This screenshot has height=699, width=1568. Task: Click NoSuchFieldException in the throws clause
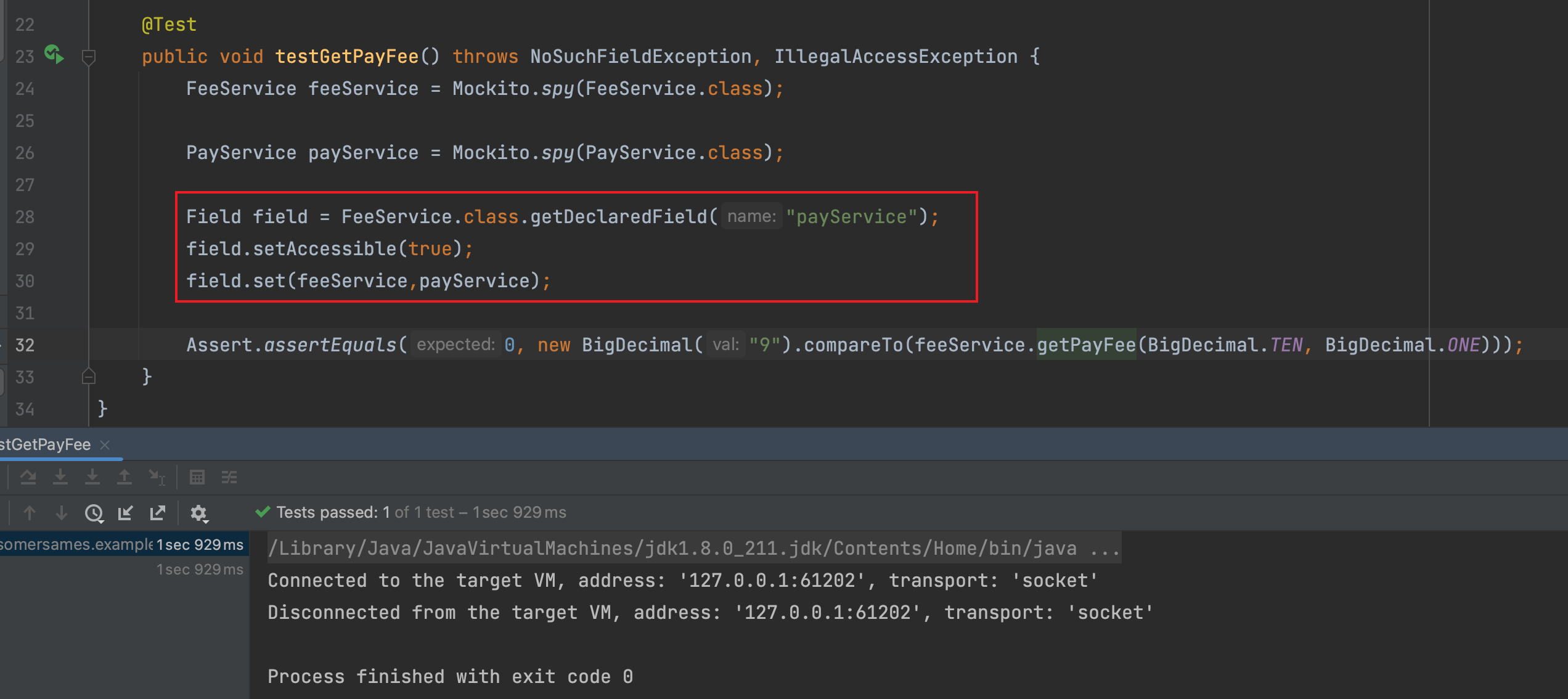tap(641, 56)
